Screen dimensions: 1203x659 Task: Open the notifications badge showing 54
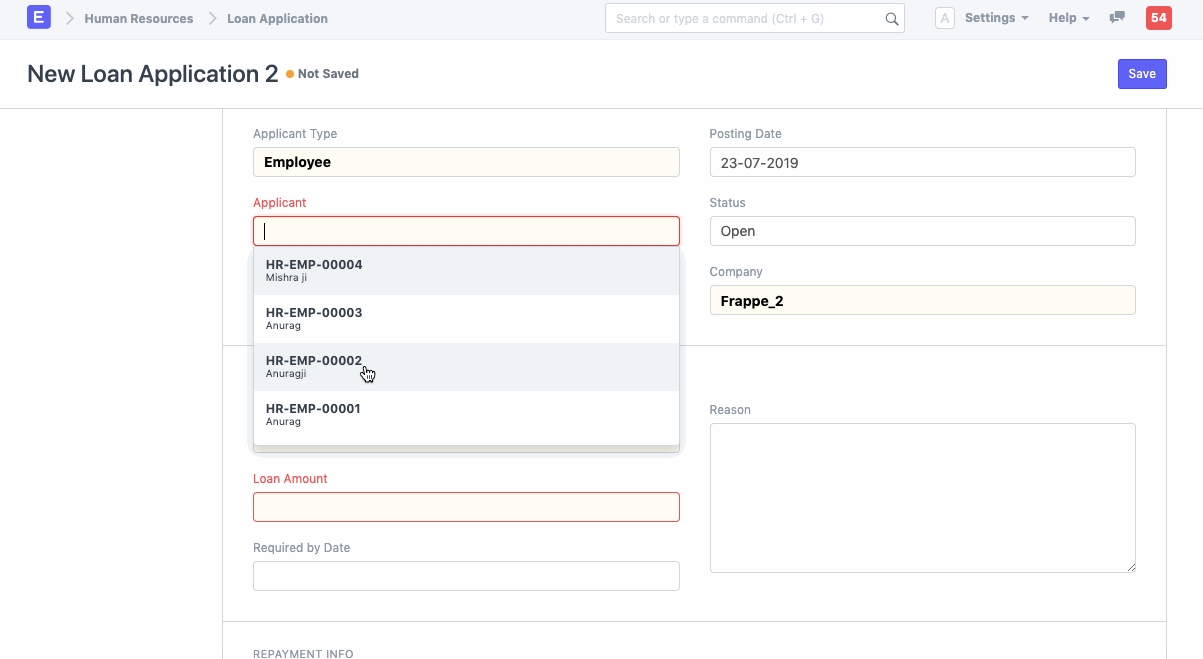1158,18
